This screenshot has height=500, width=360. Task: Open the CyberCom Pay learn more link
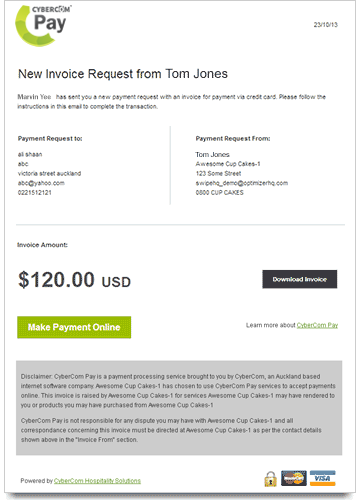pos(317,325)
